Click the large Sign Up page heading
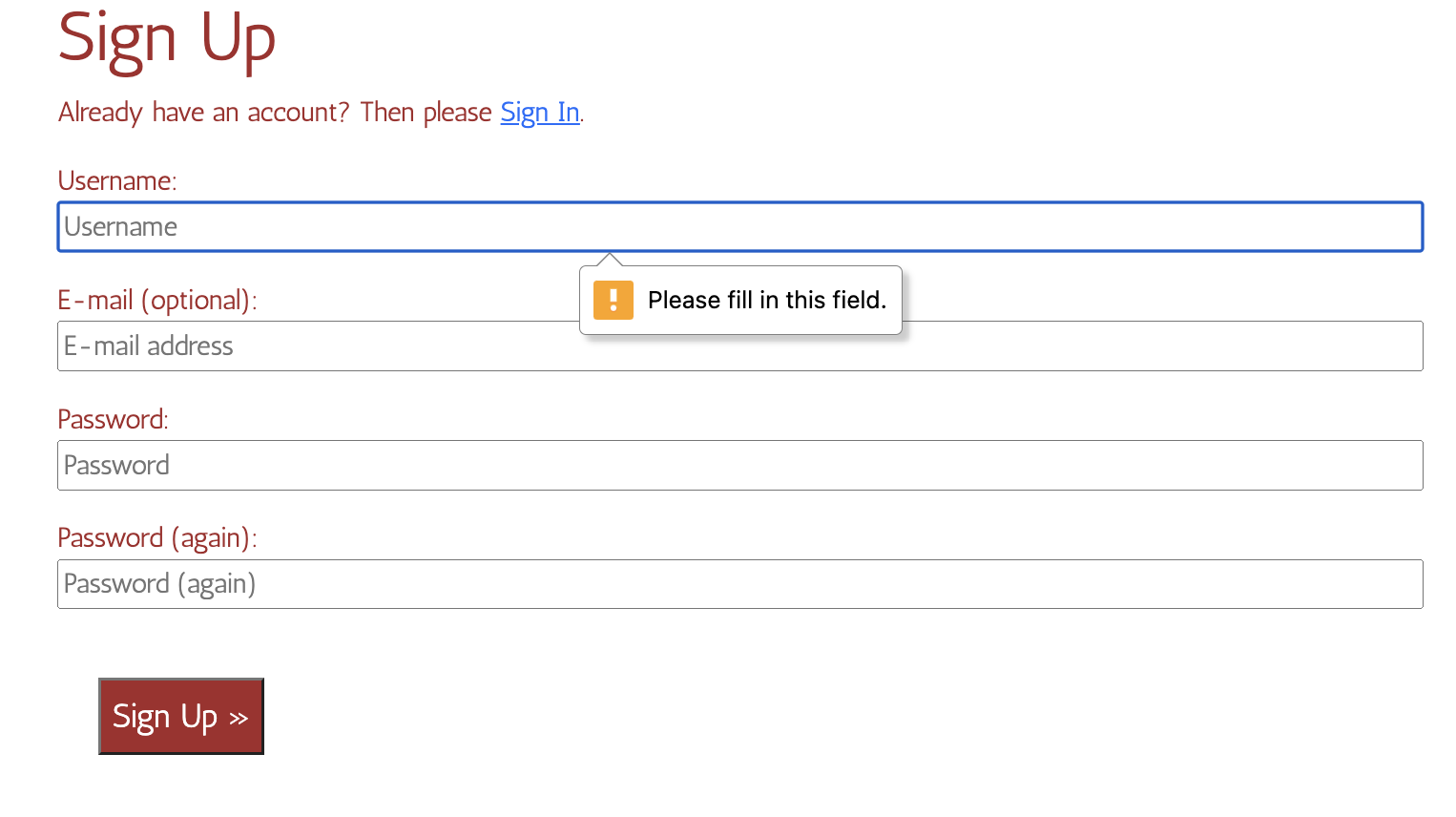1456x817 pixels. [x=167, y=40]
